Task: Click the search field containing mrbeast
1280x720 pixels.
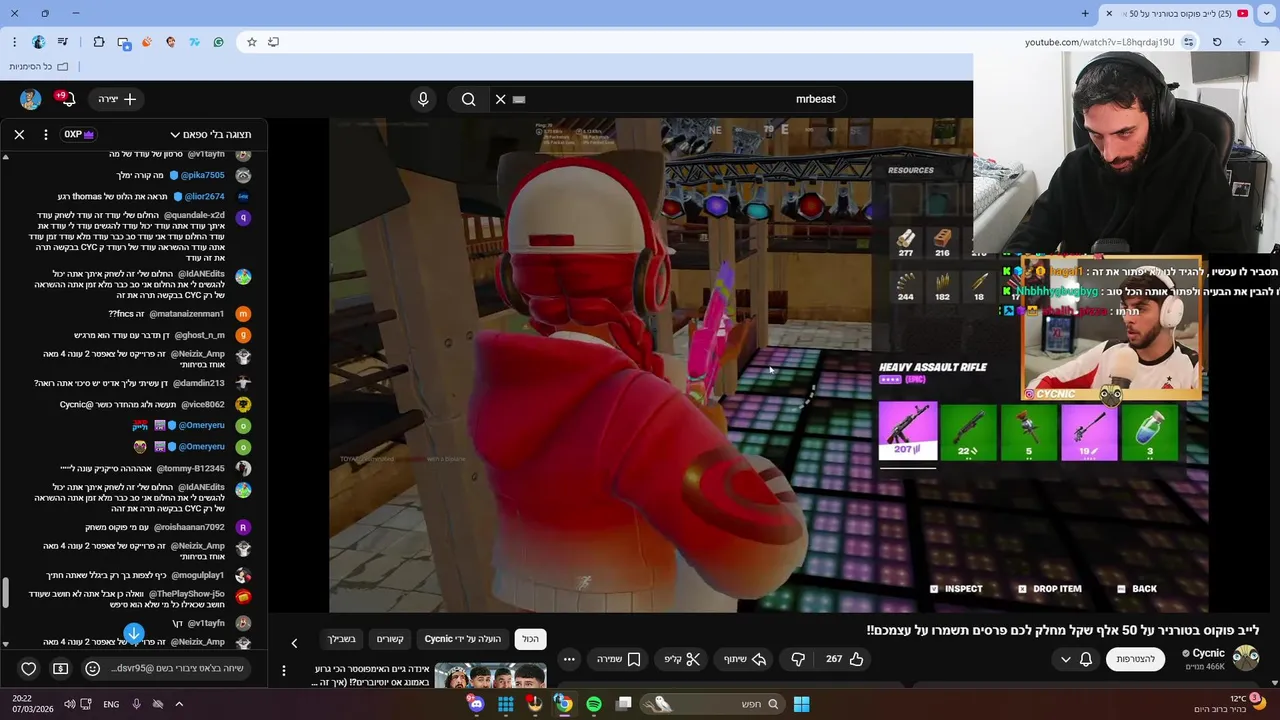Action: coord(670,99)
